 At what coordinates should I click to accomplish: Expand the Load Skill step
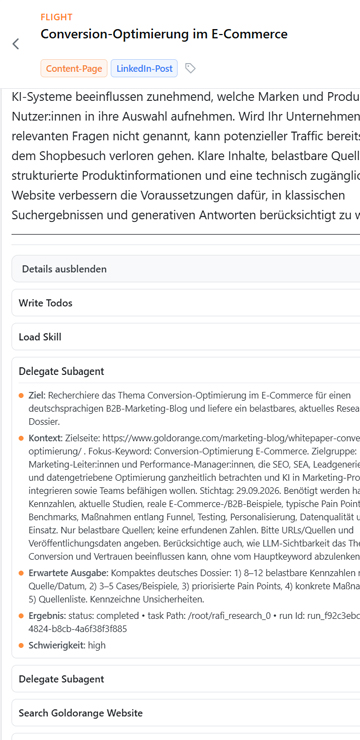[x=185, y=337]
